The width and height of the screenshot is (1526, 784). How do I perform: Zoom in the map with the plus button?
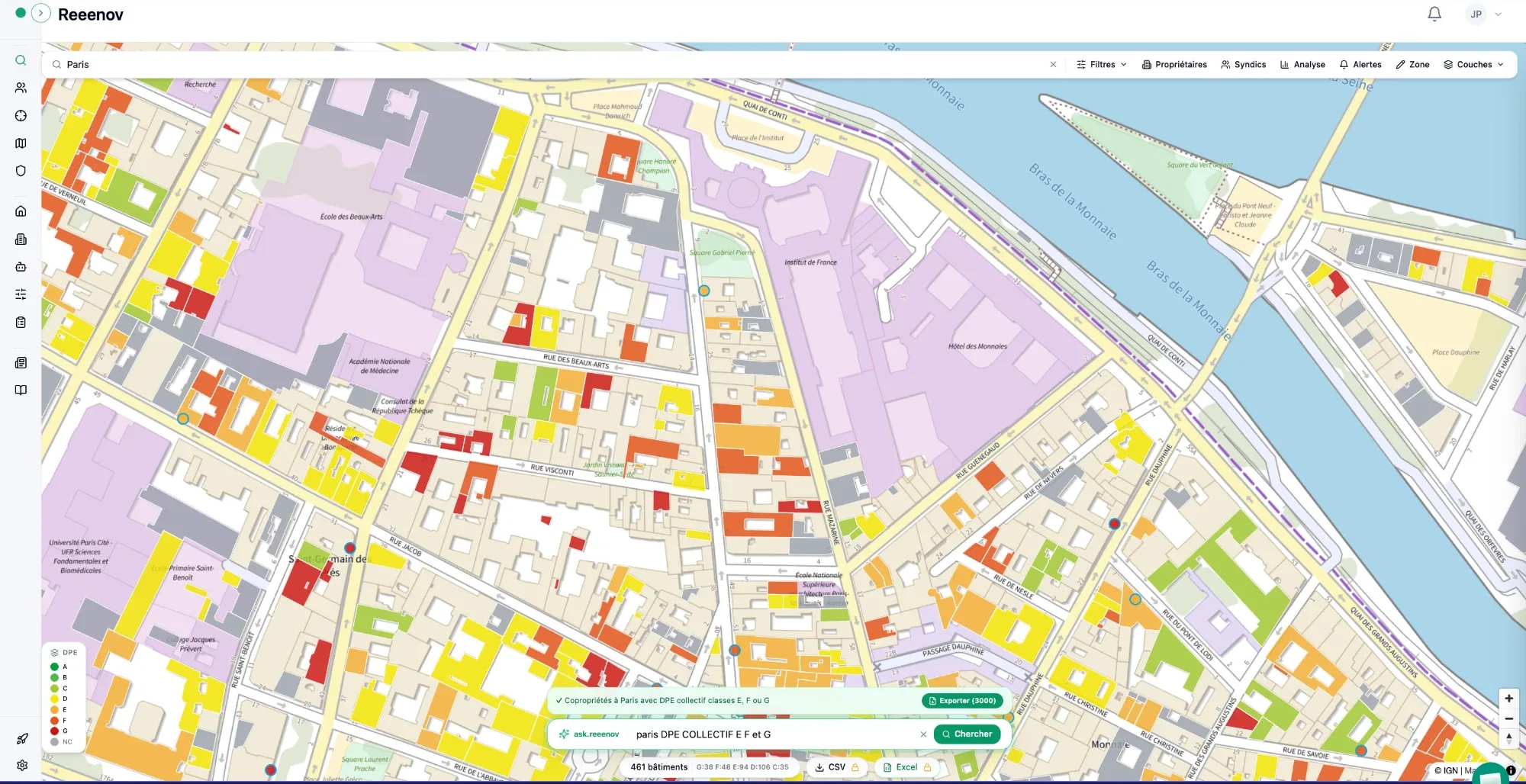1508,699
